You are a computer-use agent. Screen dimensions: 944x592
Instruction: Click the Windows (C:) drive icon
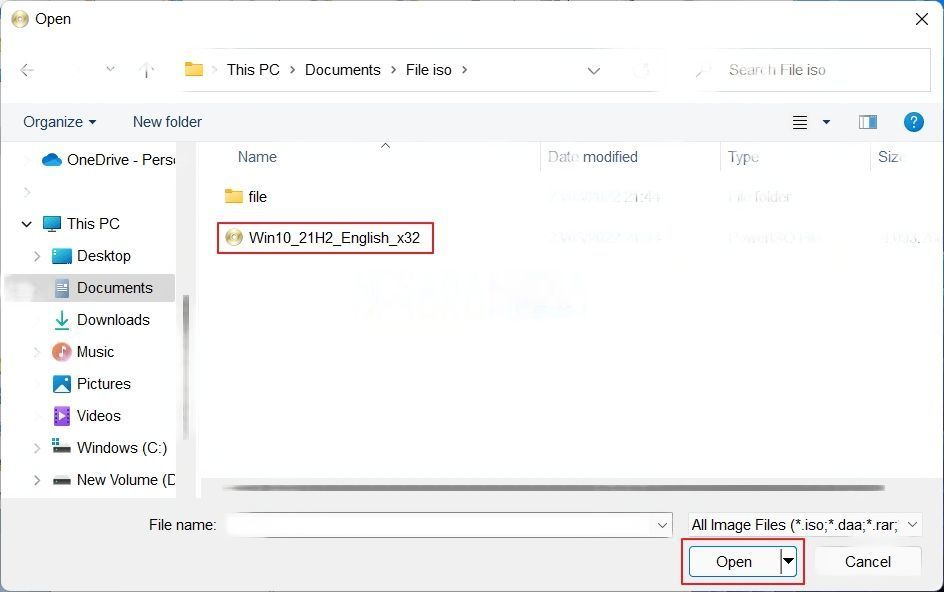pos(61,446)
